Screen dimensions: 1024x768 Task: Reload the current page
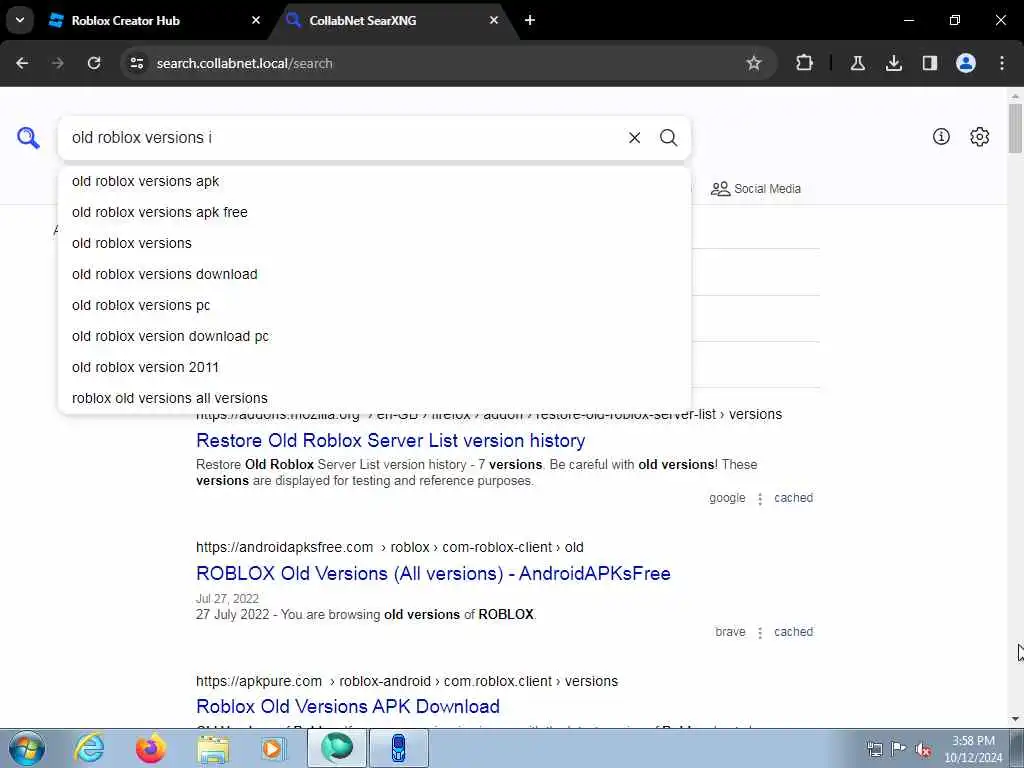click(94, 63)
